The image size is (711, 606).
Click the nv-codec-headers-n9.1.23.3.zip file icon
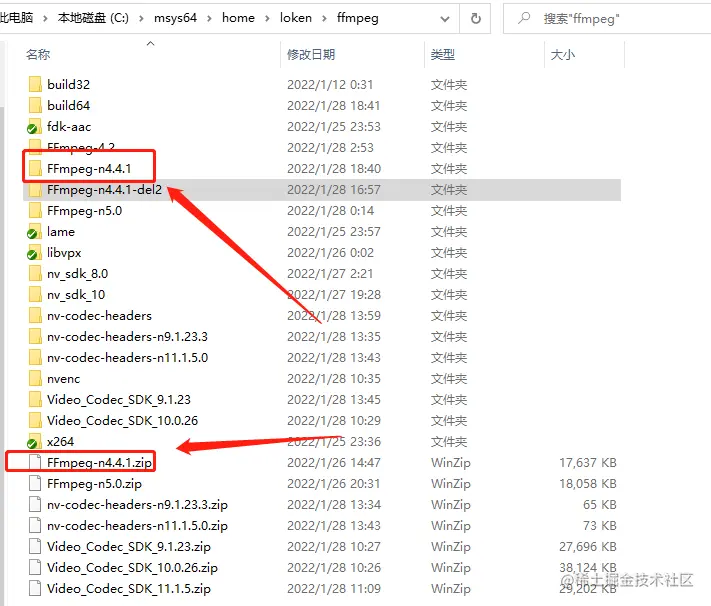(35, 504)
